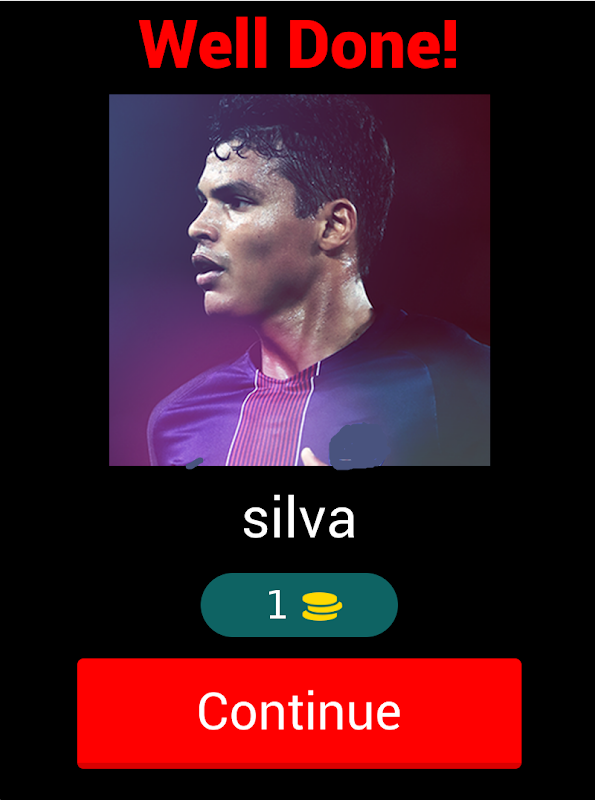The width and height of the screenshot is (595, 800).
Task: Click the letter "s" starting "silva"
Action: coord(254,524)
